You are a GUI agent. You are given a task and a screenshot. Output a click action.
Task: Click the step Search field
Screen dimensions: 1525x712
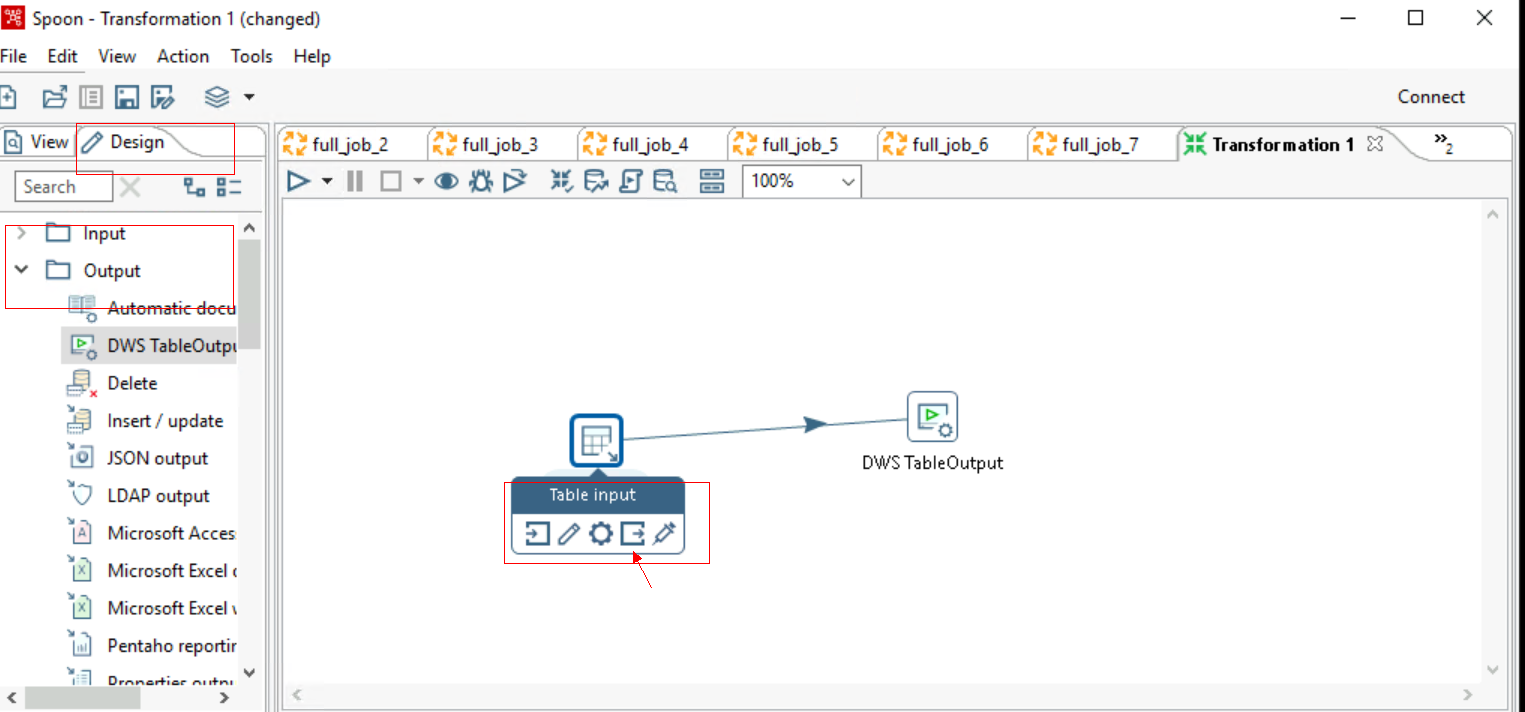click(x=64, y=187)
